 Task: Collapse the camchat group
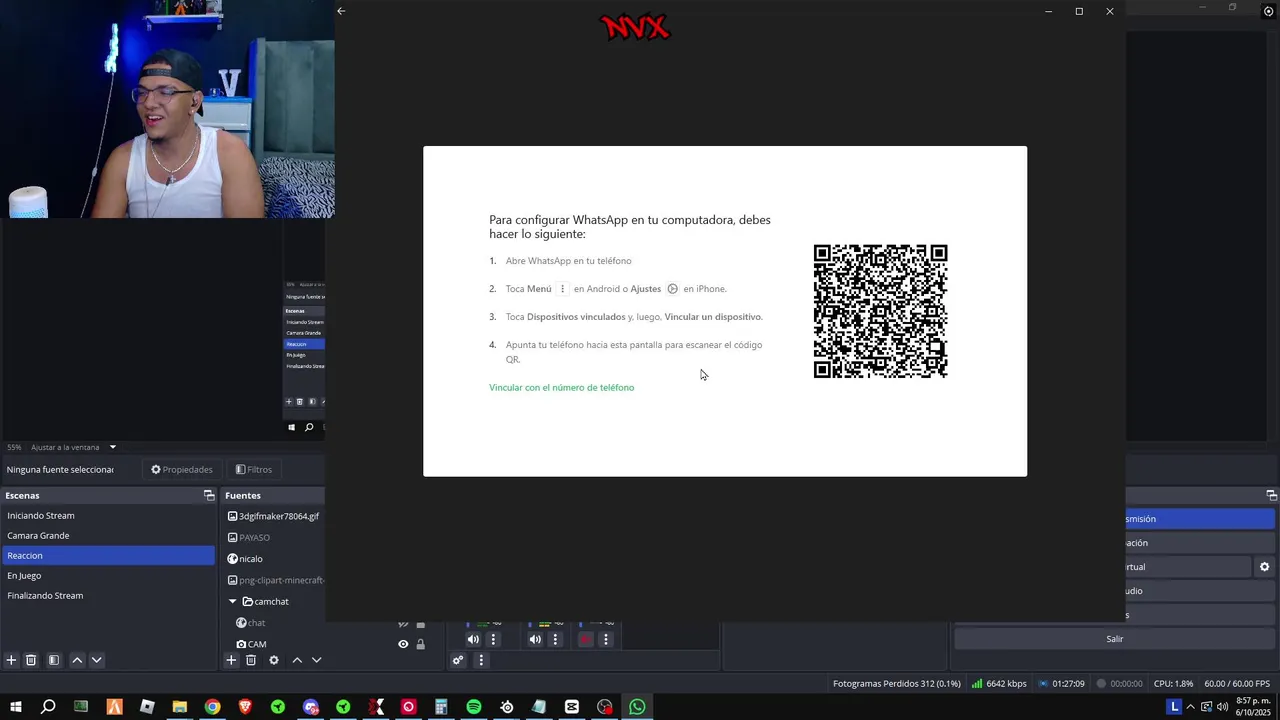pos(233,601)
